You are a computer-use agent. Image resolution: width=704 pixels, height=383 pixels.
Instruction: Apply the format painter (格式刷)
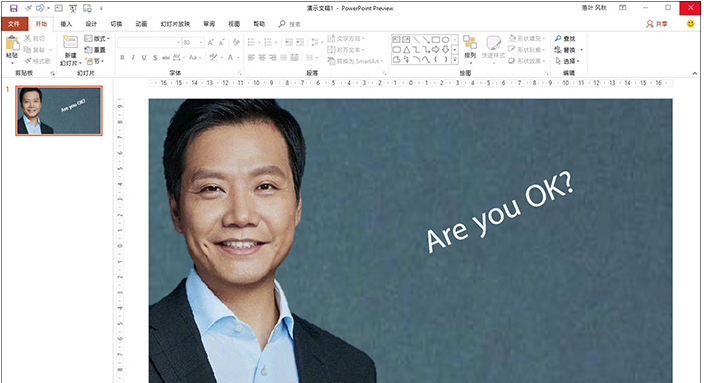click(x=37, y=61)
